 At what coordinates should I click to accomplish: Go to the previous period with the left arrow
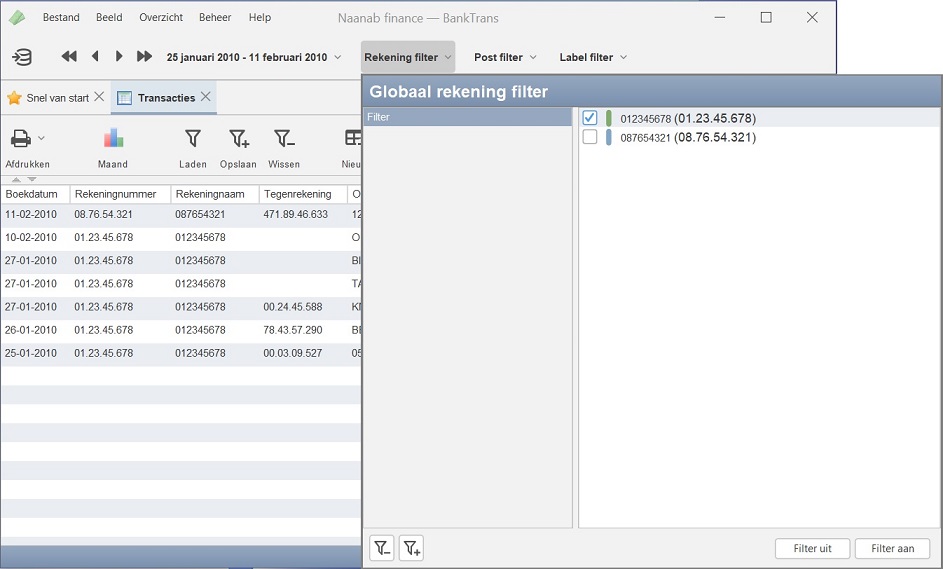(x=95, y=57)
